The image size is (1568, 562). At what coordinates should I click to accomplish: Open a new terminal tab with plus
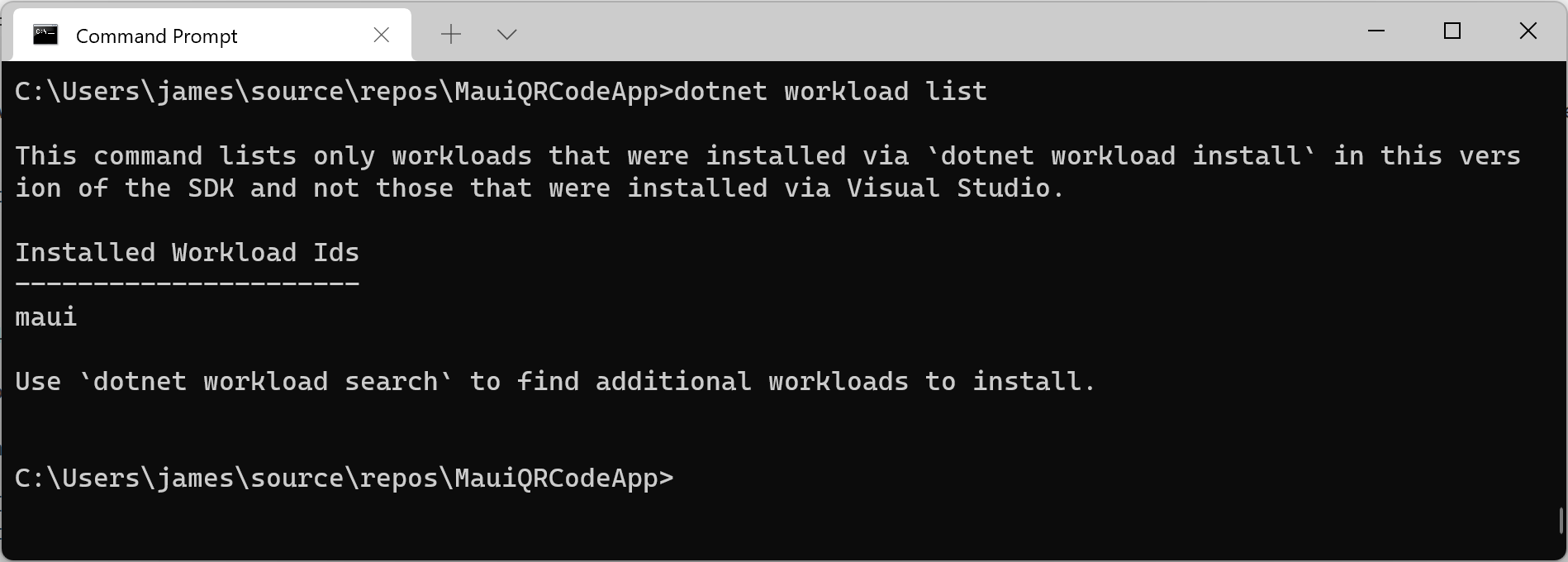click(451, 34)
